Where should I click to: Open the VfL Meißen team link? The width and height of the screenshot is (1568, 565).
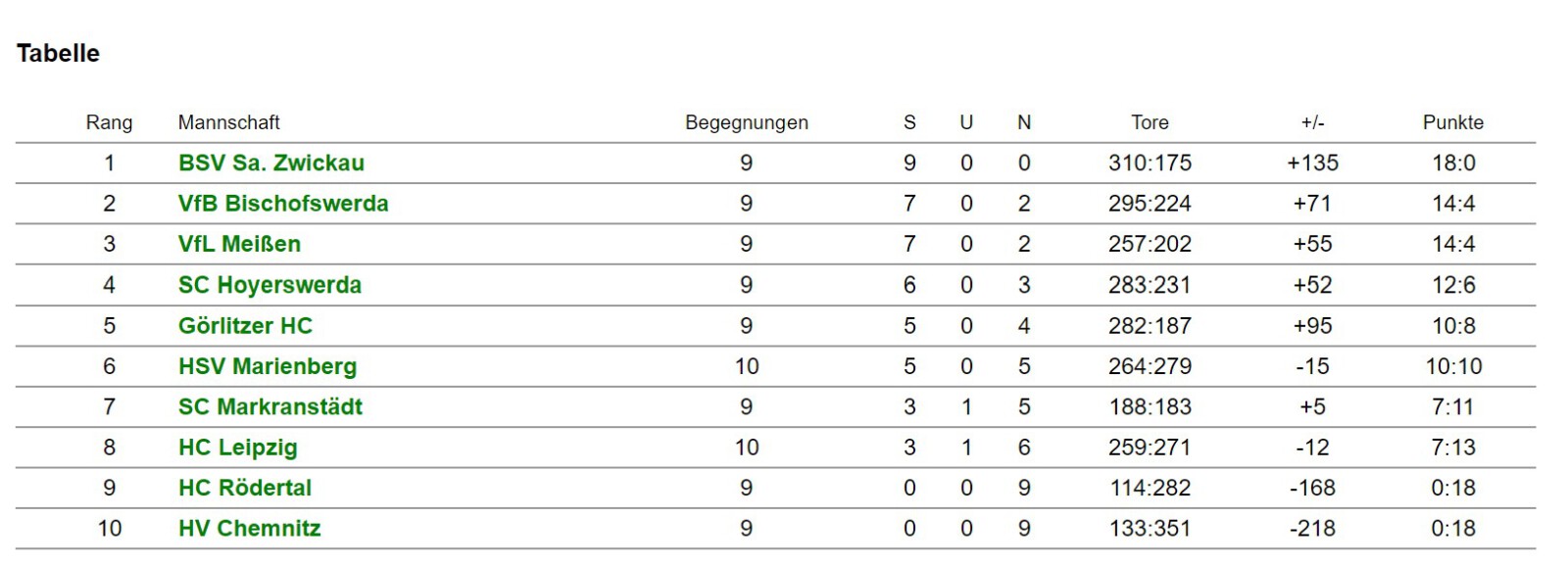239,244
